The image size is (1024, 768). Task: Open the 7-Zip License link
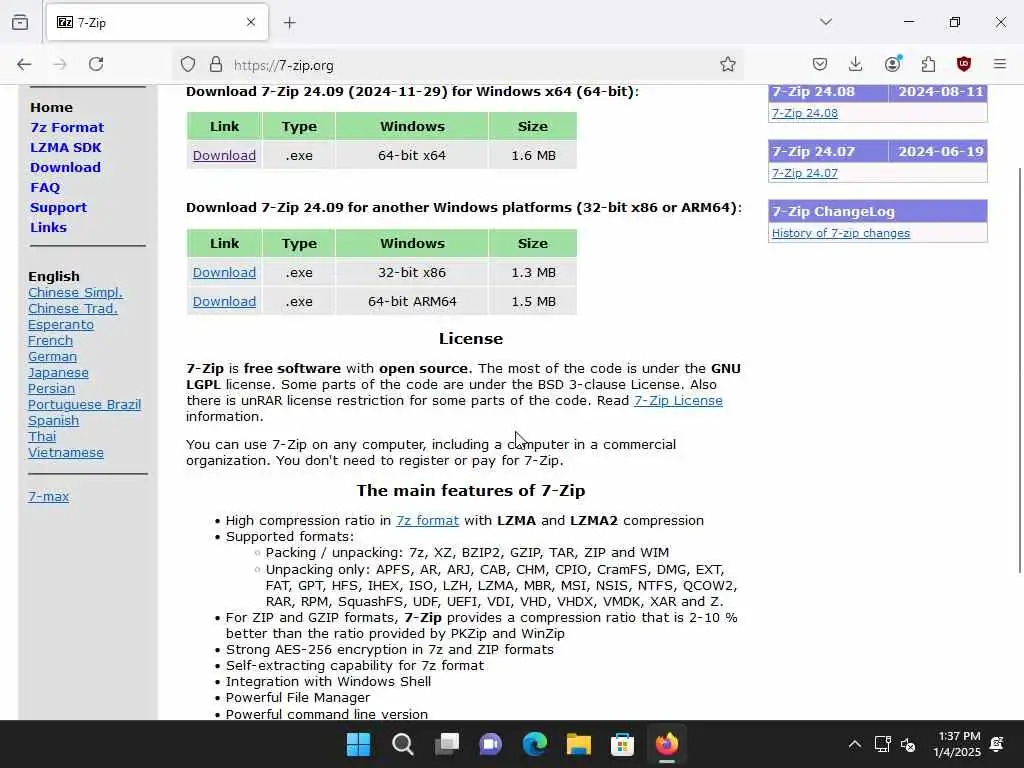point(678,400)
